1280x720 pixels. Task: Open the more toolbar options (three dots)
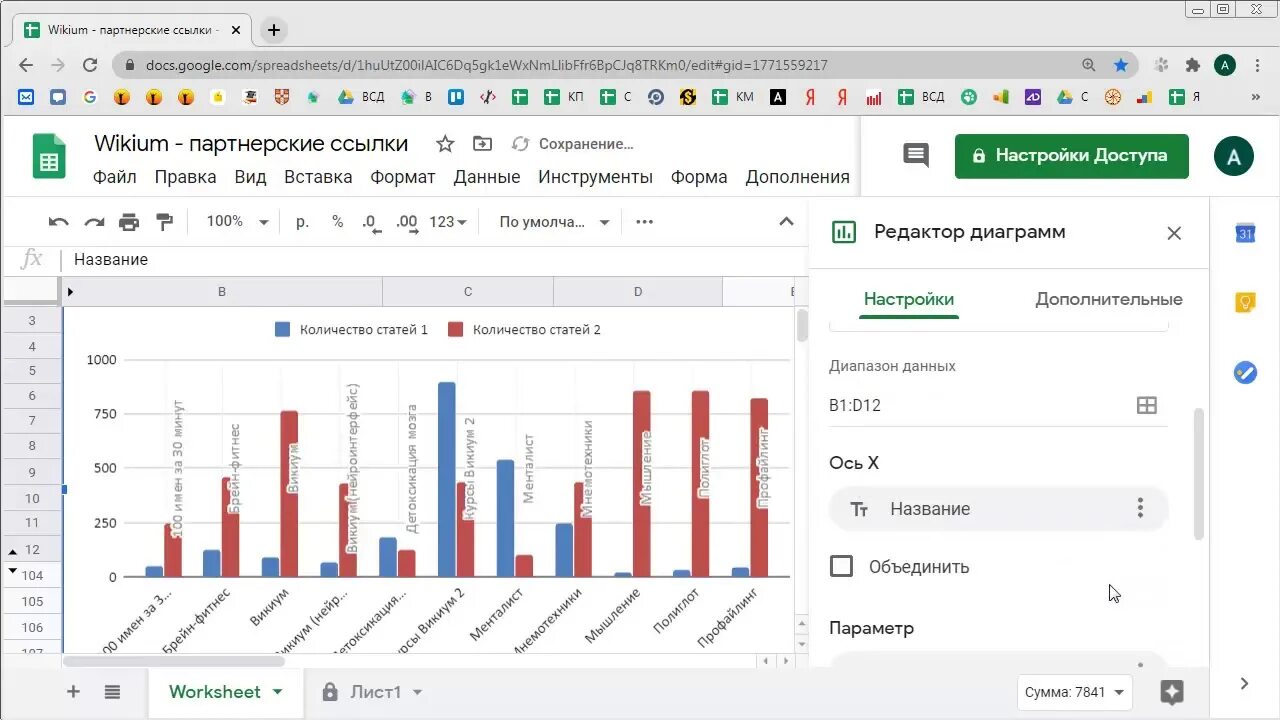645,222
